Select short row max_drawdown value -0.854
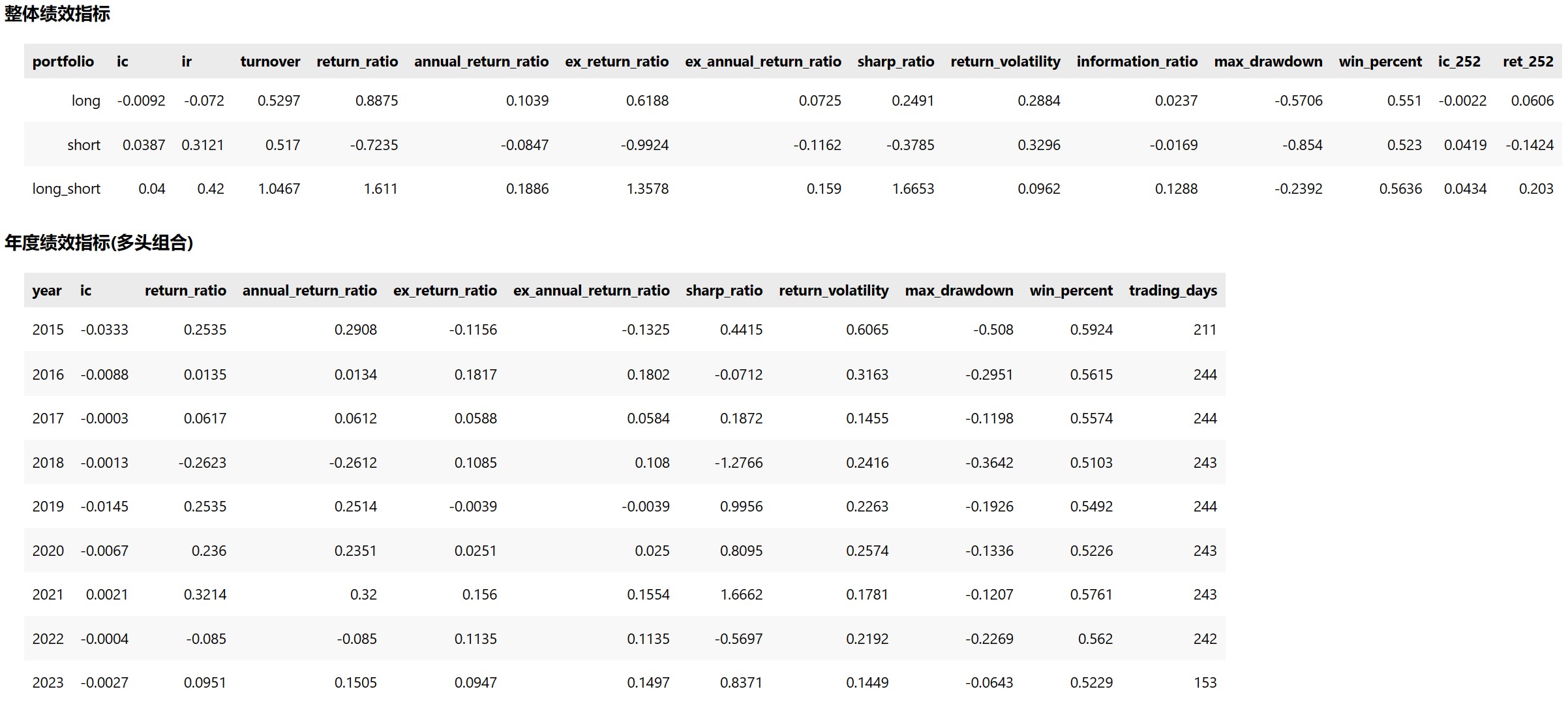Screen dimensions: 1568x702 pos(1303,145)
